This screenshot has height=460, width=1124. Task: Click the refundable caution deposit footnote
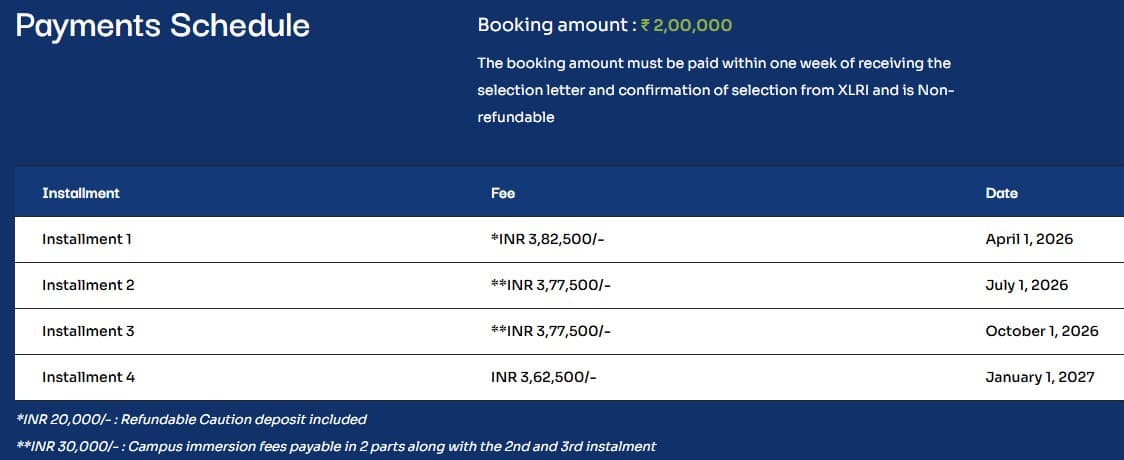192,419
